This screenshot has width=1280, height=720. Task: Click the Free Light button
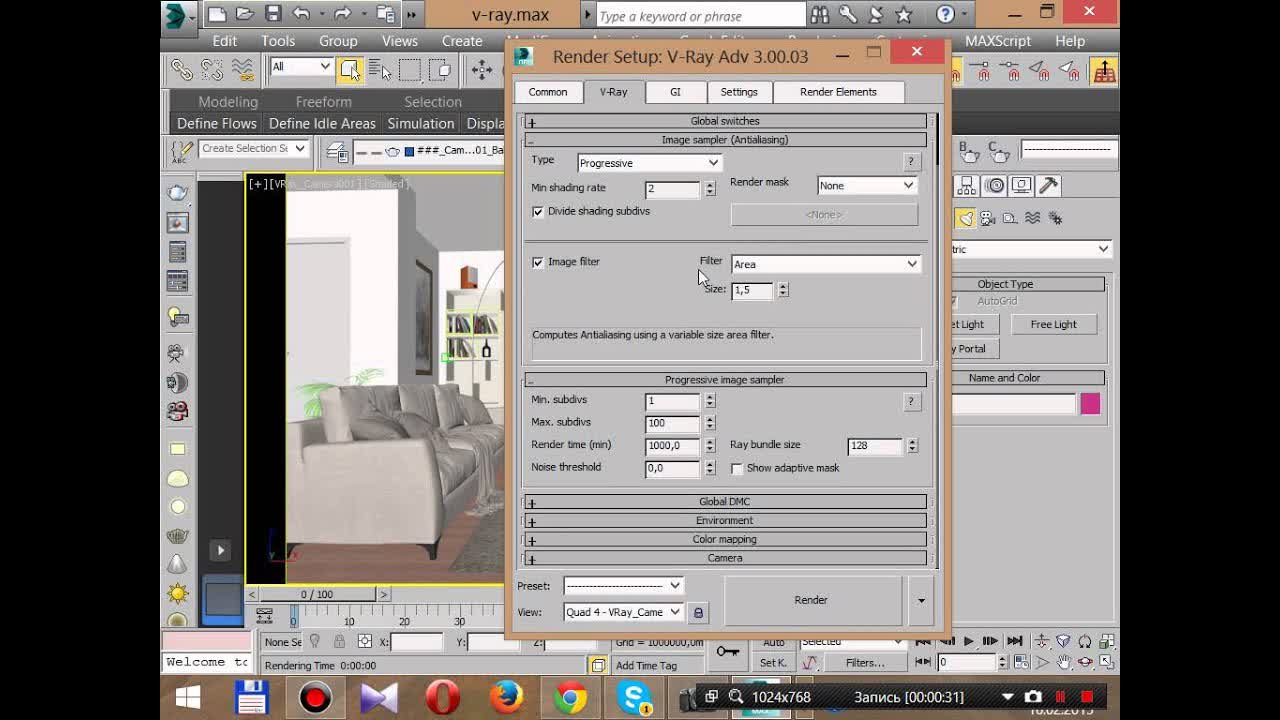(x=1053, y=324)
